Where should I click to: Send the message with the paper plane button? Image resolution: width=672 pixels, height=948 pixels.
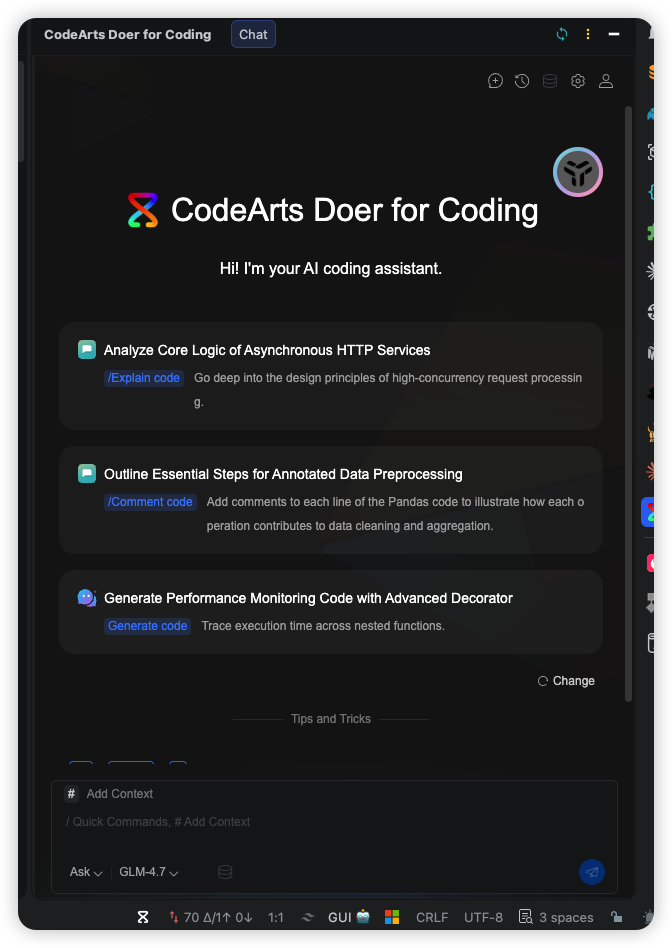(592, 872)
